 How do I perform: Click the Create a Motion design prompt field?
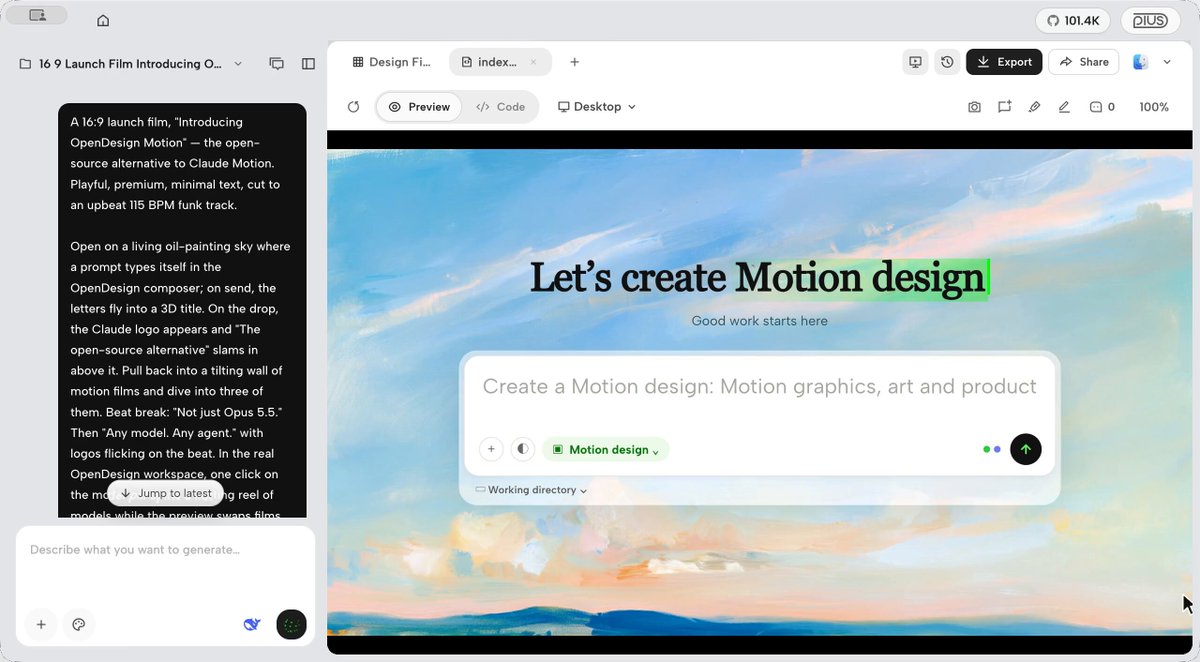coord(760,387)
